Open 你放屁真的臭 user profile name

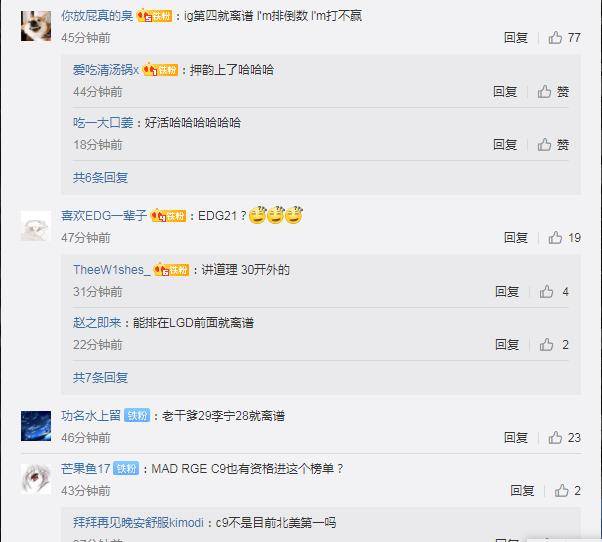click(x=97, y=16)
